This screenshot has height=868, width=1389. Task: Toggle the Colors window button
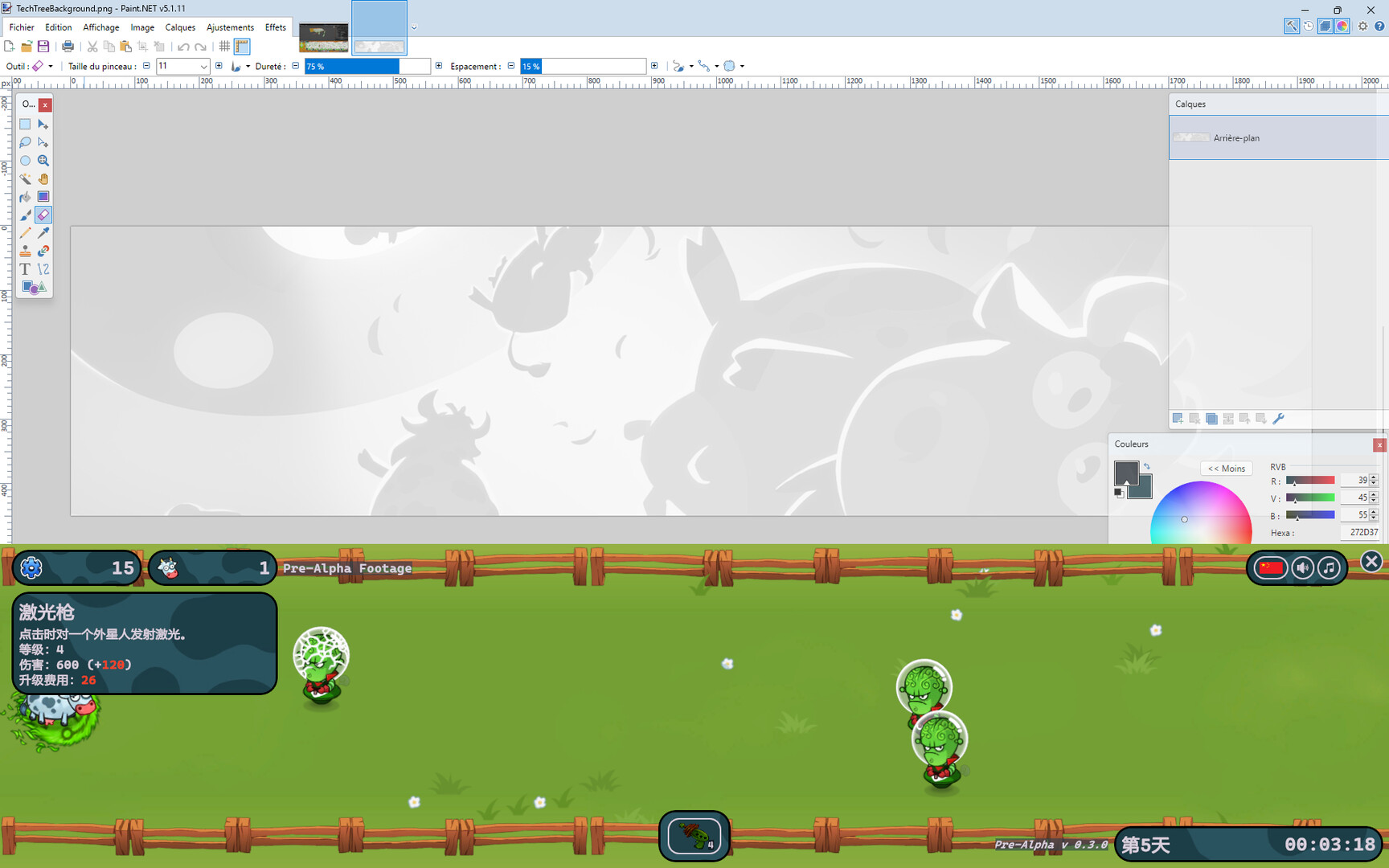pos(1342,27)
